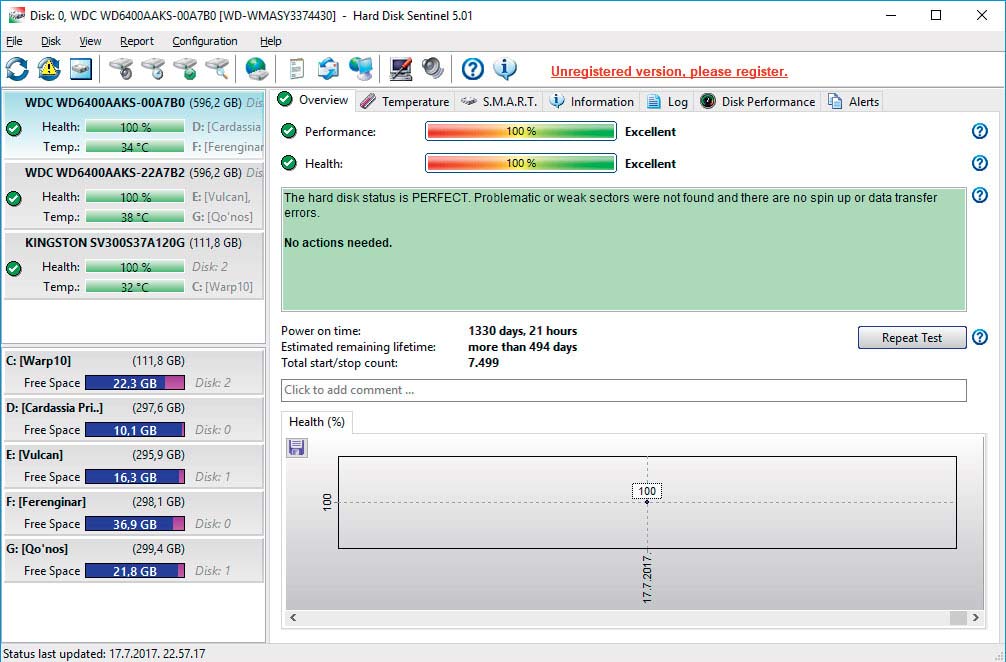Click the report document toolbar icon
This screenshot has width=1006, height=662.
(x=296, y=69)
